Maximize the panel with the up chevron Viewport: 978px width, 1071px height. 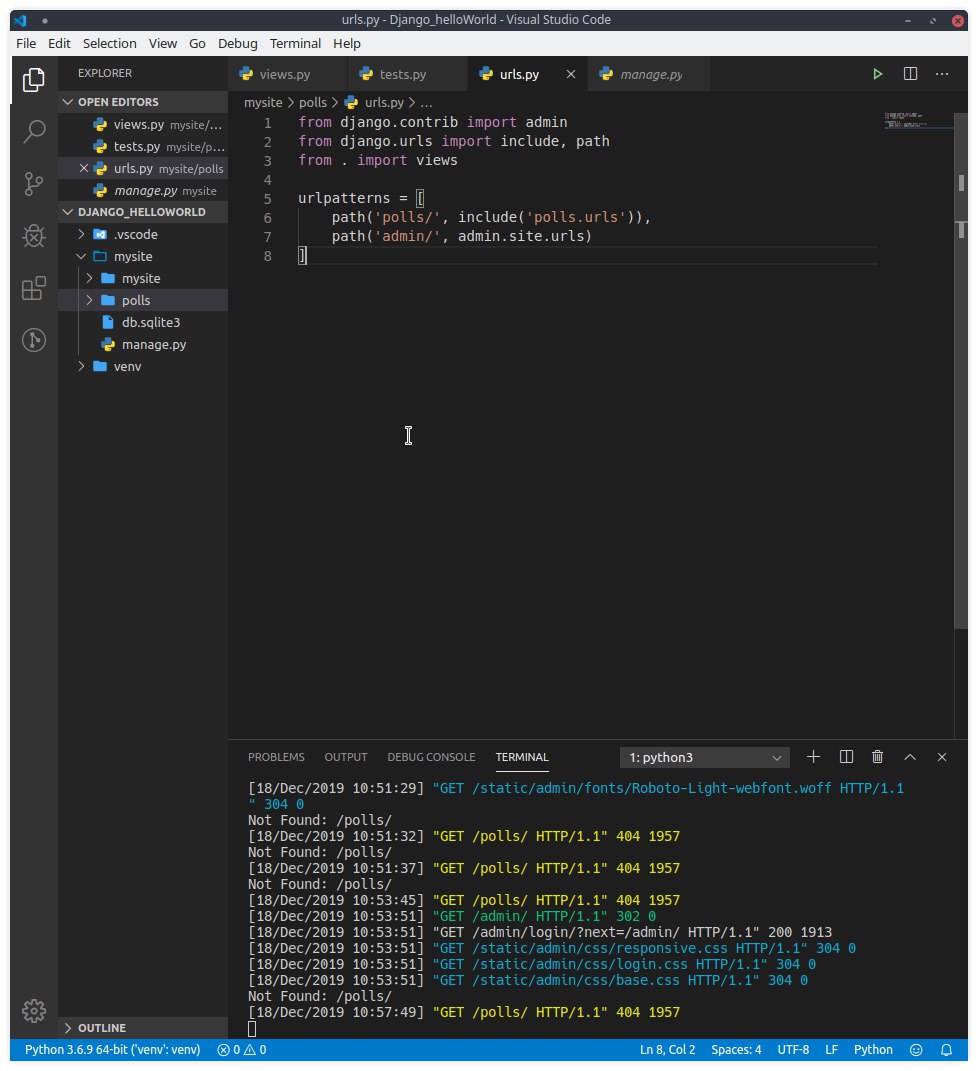click(x=910, y=757)
